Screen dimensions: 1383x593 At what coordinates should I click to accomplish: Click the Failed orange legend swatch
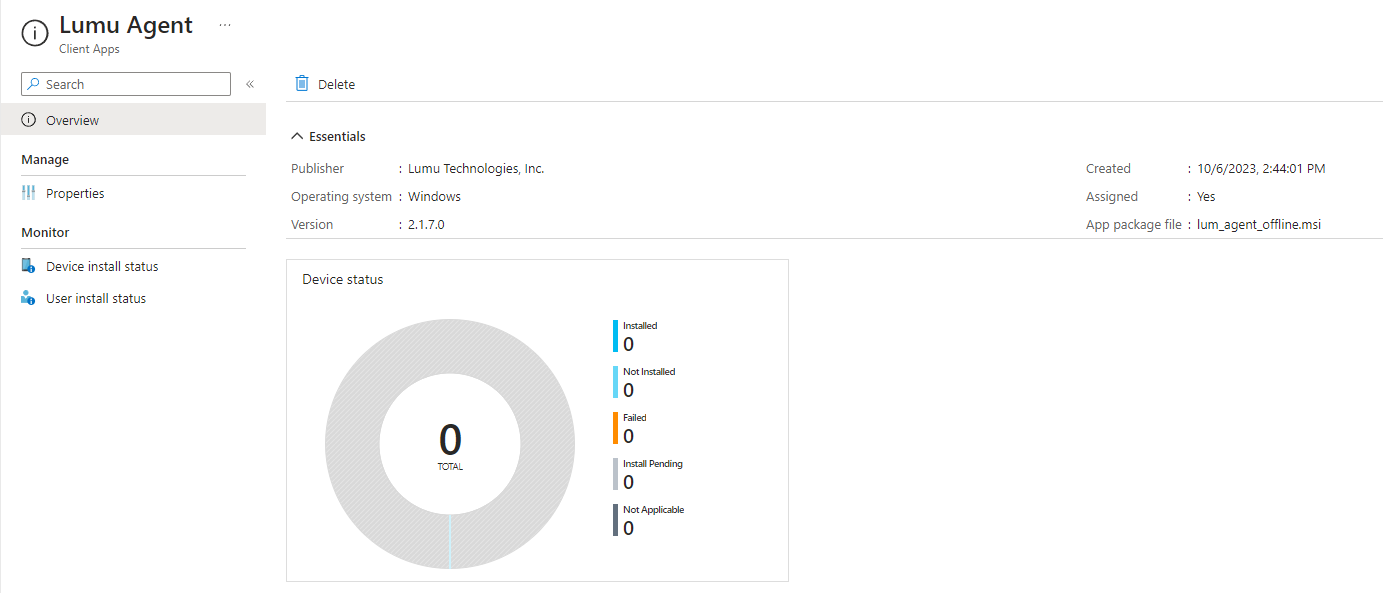tap(616, 428)
